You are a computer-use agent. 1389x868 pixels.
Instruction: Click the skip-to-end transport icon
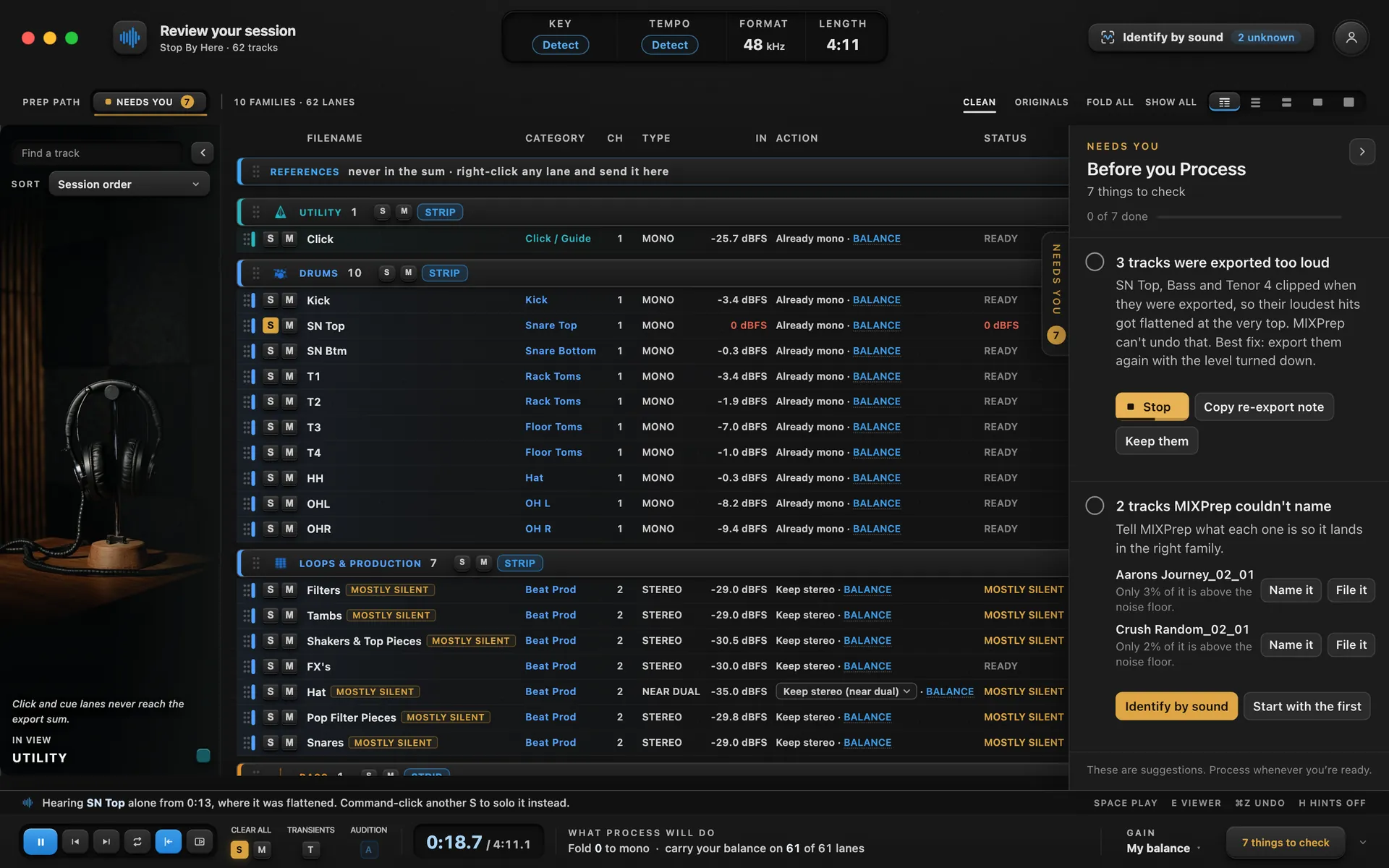point(106,841)
